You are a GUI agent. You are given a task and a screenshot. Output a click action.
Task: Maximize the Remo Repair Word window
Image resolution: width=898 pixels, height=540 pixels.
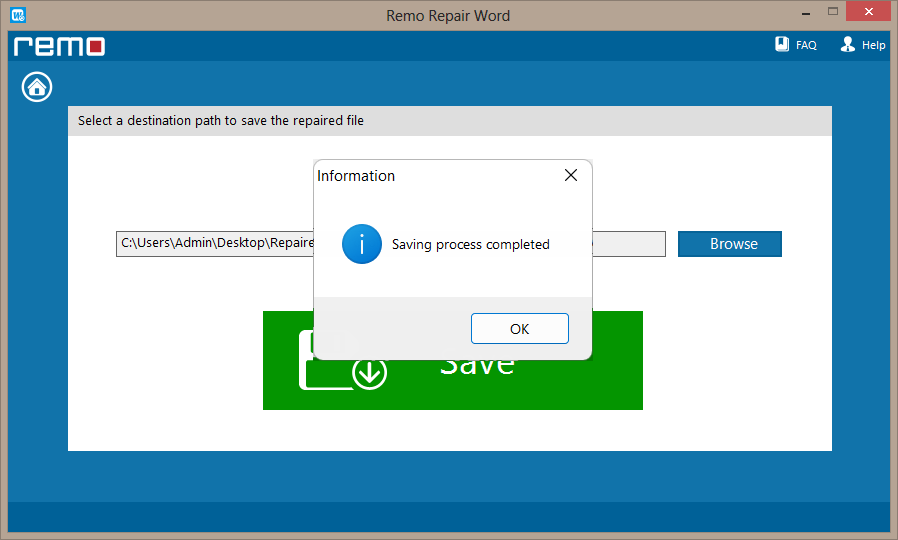pos(834,14)
